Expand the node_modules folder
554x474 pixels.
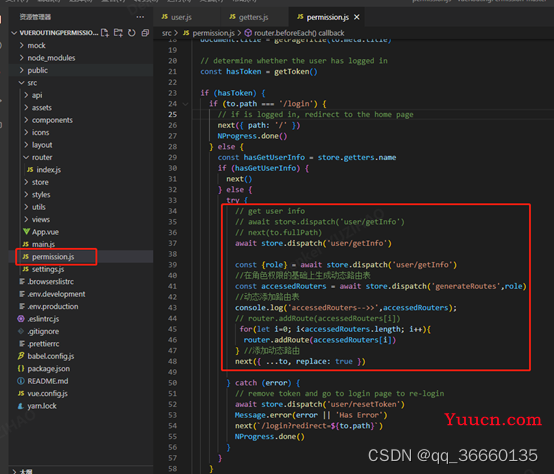point(51,58)
